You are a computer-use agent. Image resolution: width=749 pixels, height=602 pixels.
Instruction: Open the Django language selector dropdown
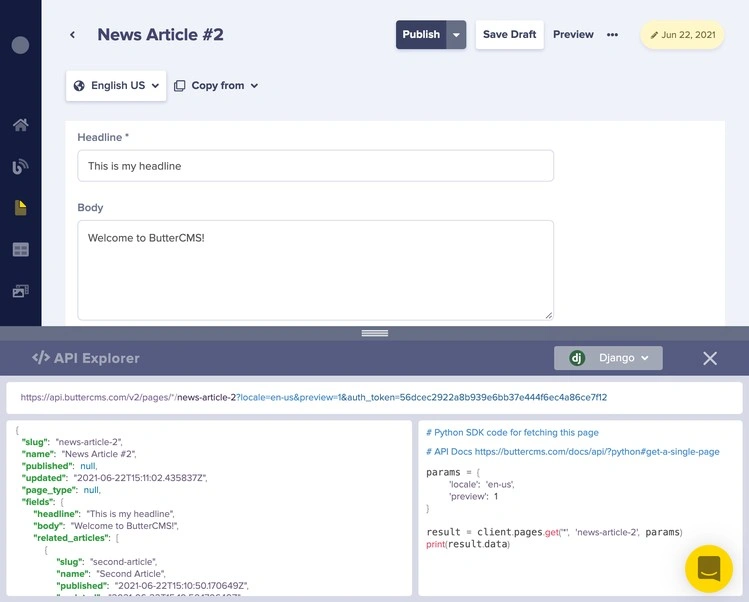[608, 358]
